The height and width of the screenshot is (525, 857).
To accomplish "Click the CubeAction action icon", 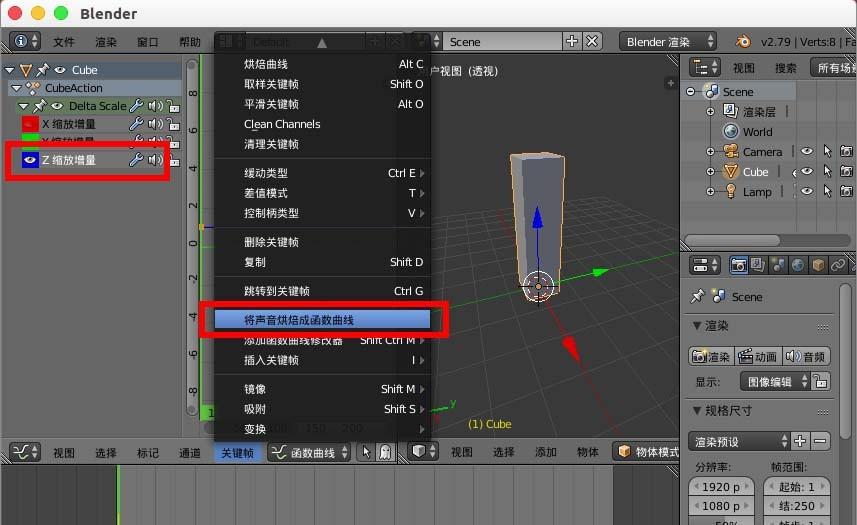I will pyautogui.click(x=33, y=88).
